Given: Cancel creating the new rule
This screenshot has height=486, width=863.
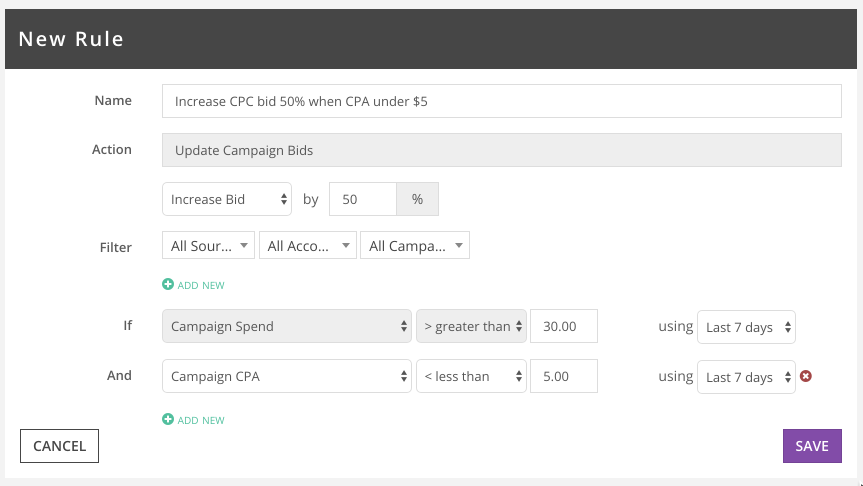Looking at the screenshot, I should click(x=59, y=446).
